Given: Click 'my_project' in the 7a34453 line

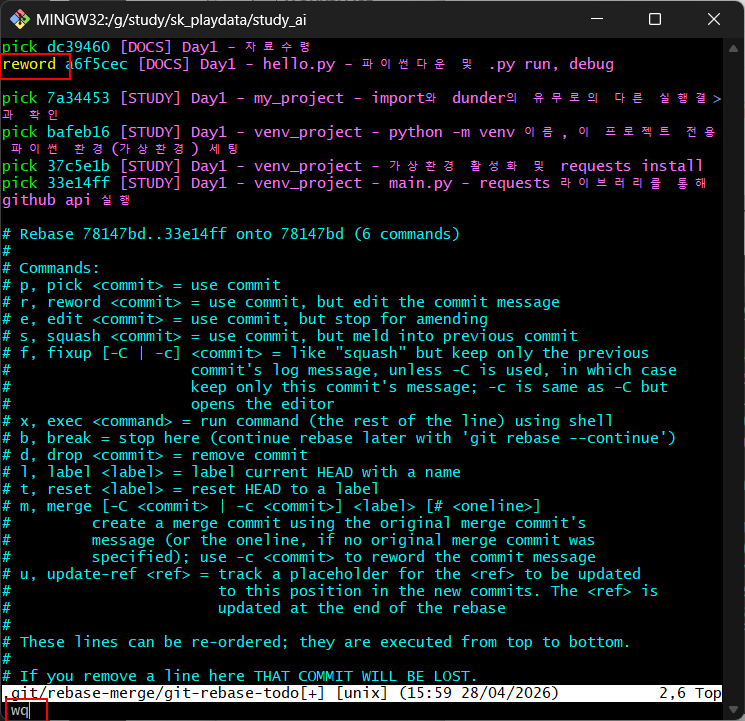Looking at the screenshot, I should (x=299, y=98).
